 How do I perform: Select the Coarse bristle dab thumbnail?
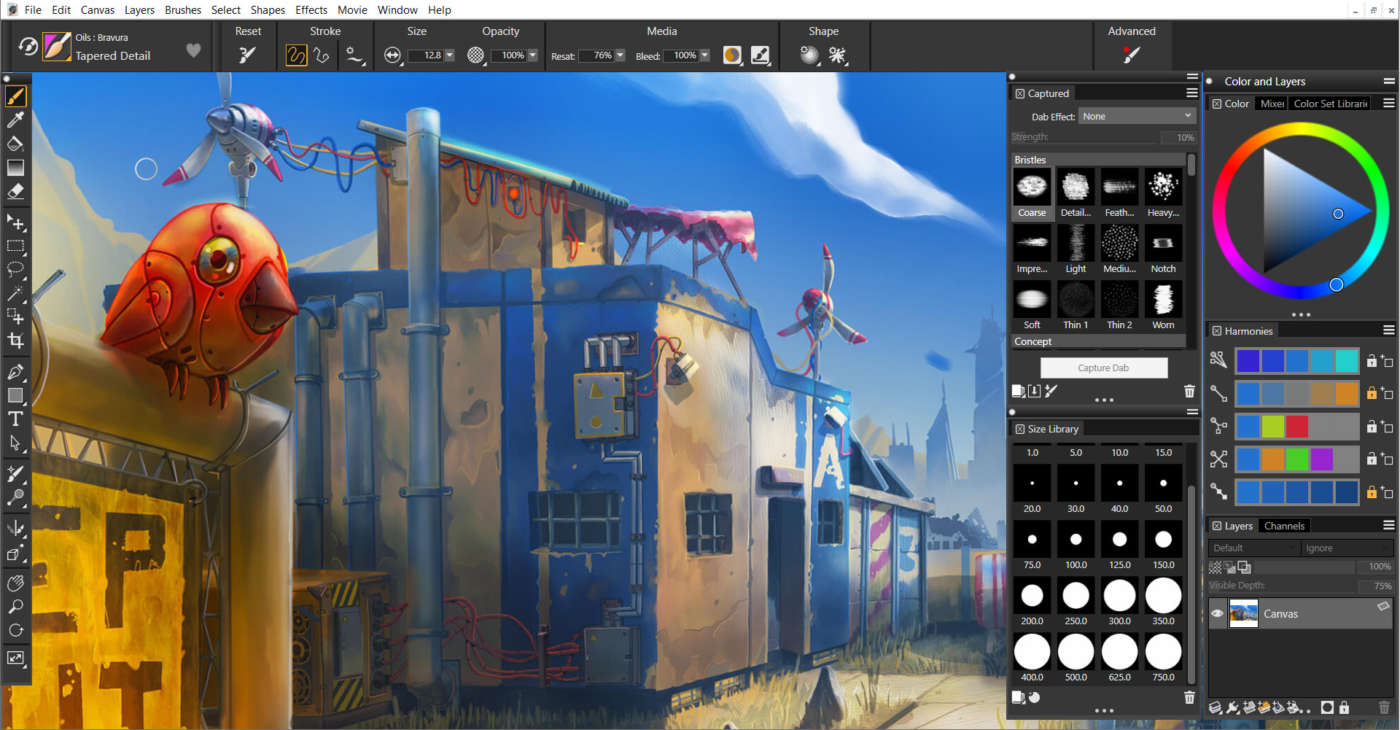click(1031, 188)
